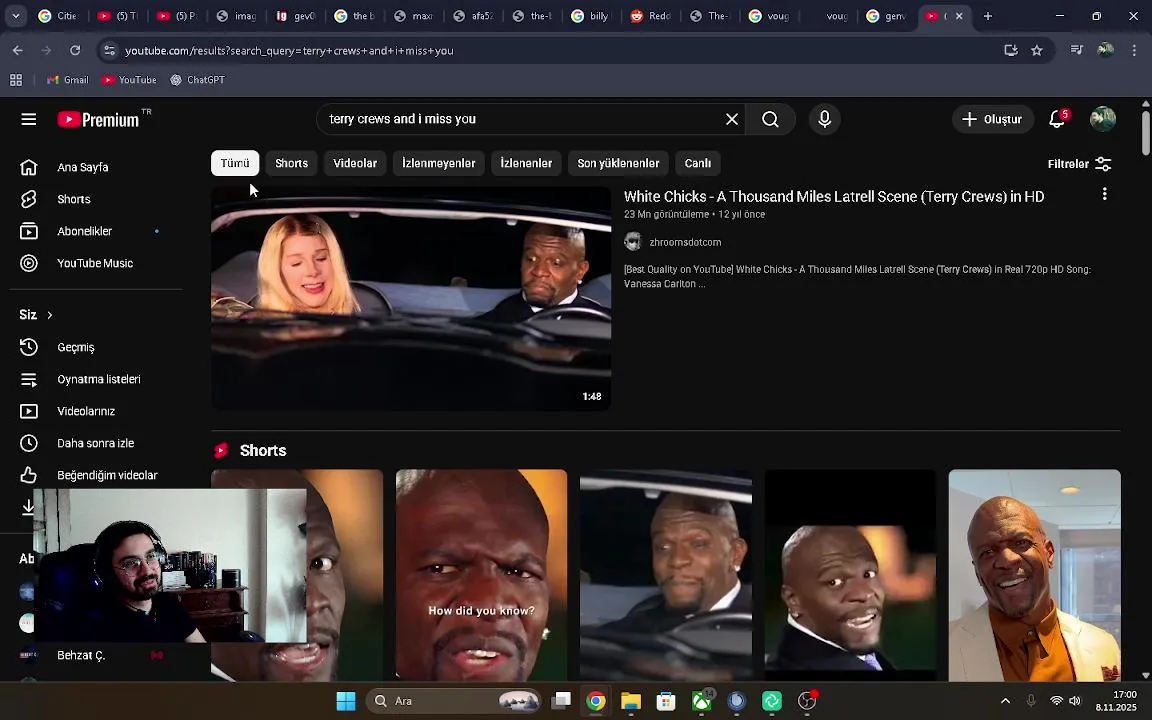The height and width of the screenshot is (720, 1152).
Task: Open a new Chrome tab
Action: 987,15
